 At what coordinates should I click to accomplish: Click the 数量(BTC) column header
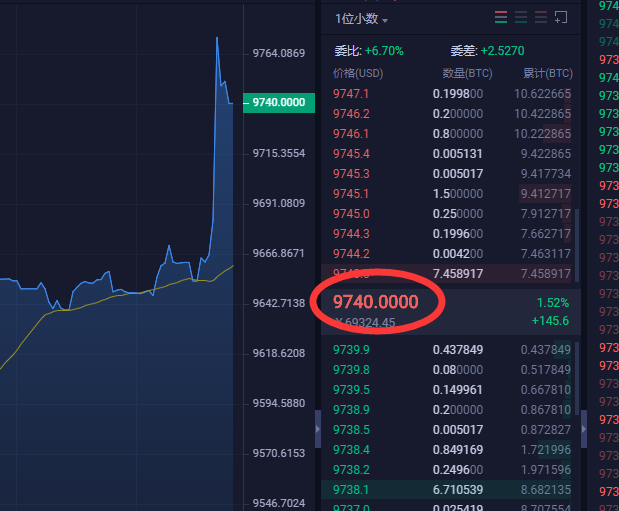pyautogui.click(x=462, y=73)
